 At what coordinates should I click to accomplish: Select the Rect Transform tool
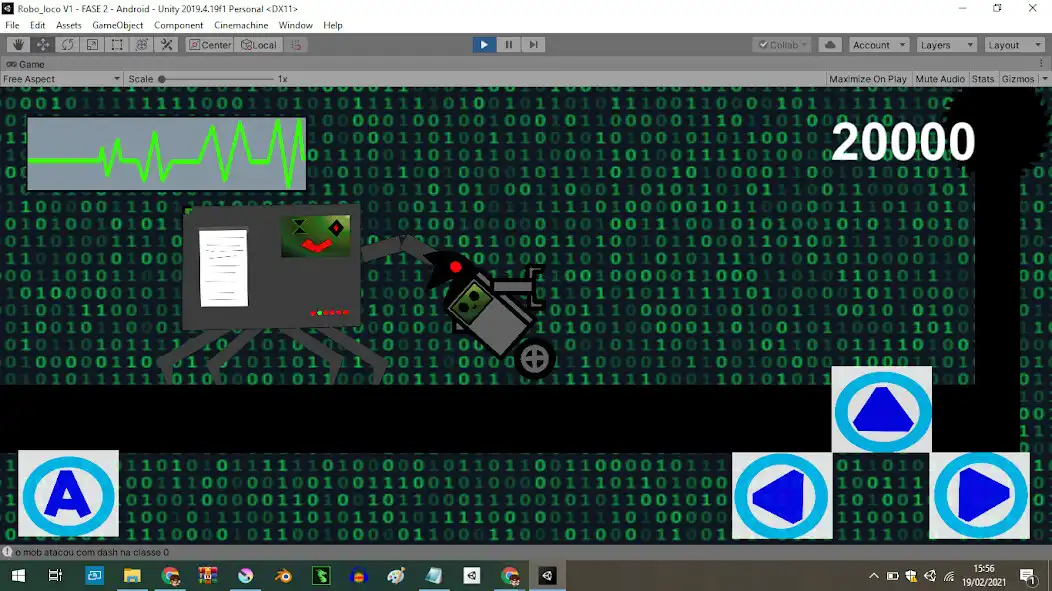coord(116,44)
